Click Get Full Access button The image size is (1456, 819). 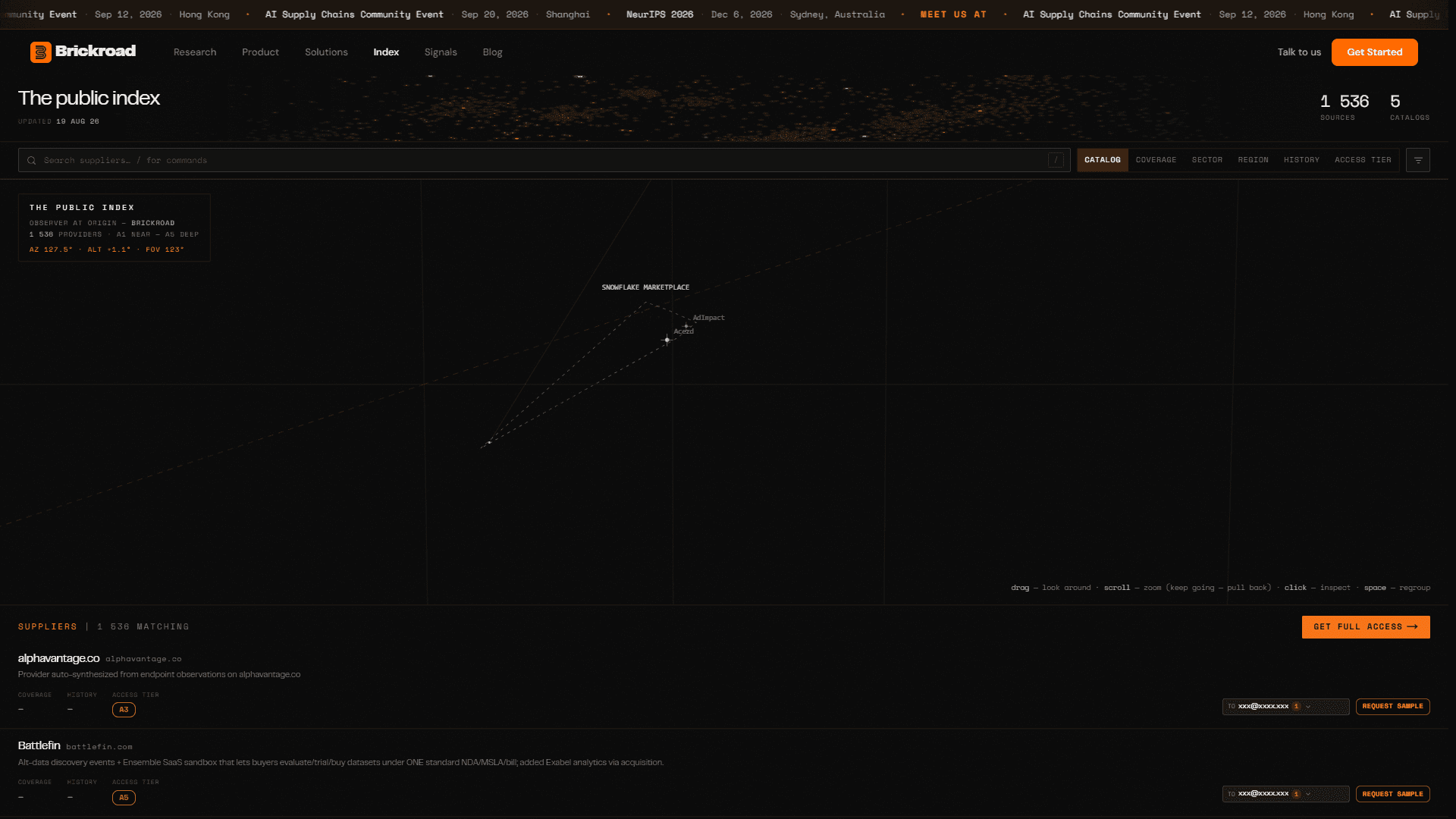[1365, 627]
